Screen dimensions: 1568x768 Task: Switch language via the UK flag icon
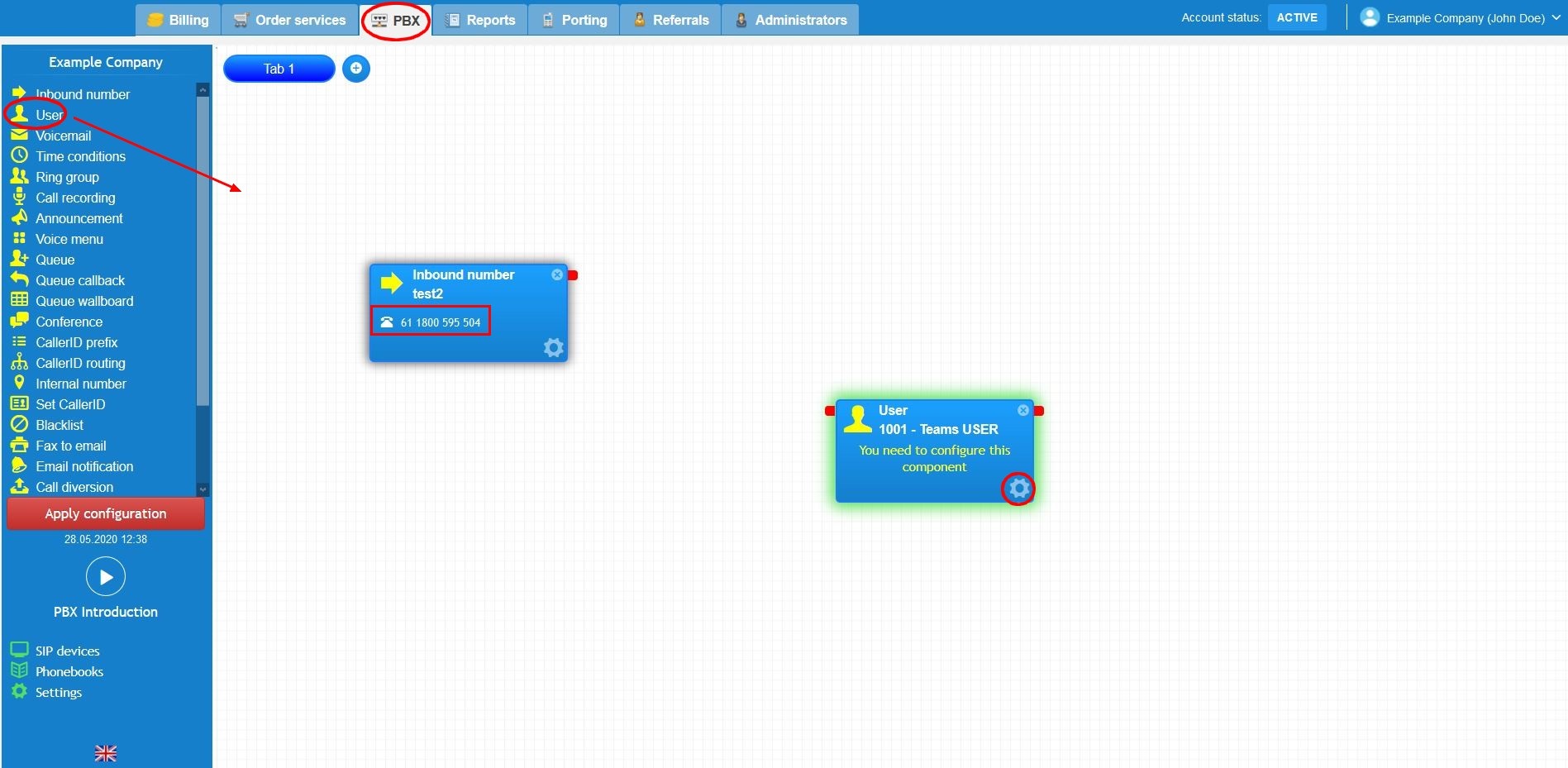(105, 753)
